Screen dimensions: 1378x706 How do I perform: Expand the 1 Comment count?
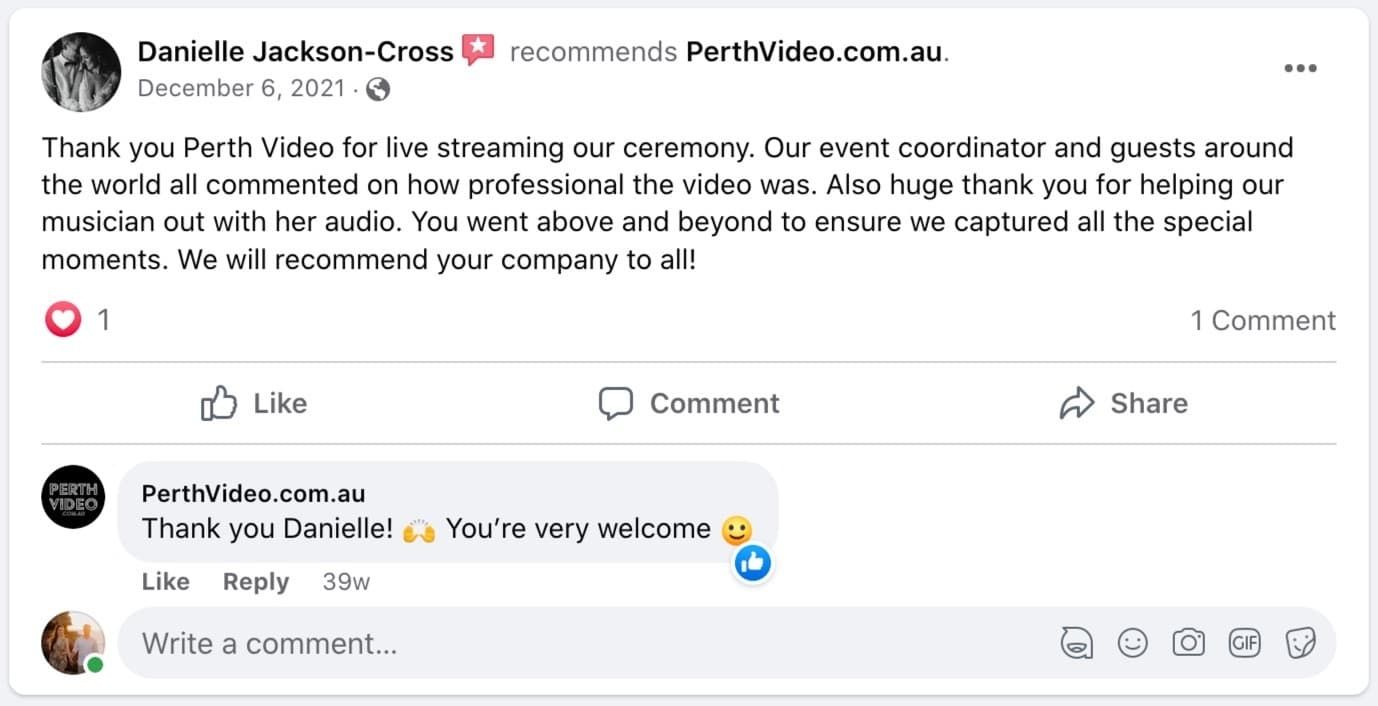1262,321
